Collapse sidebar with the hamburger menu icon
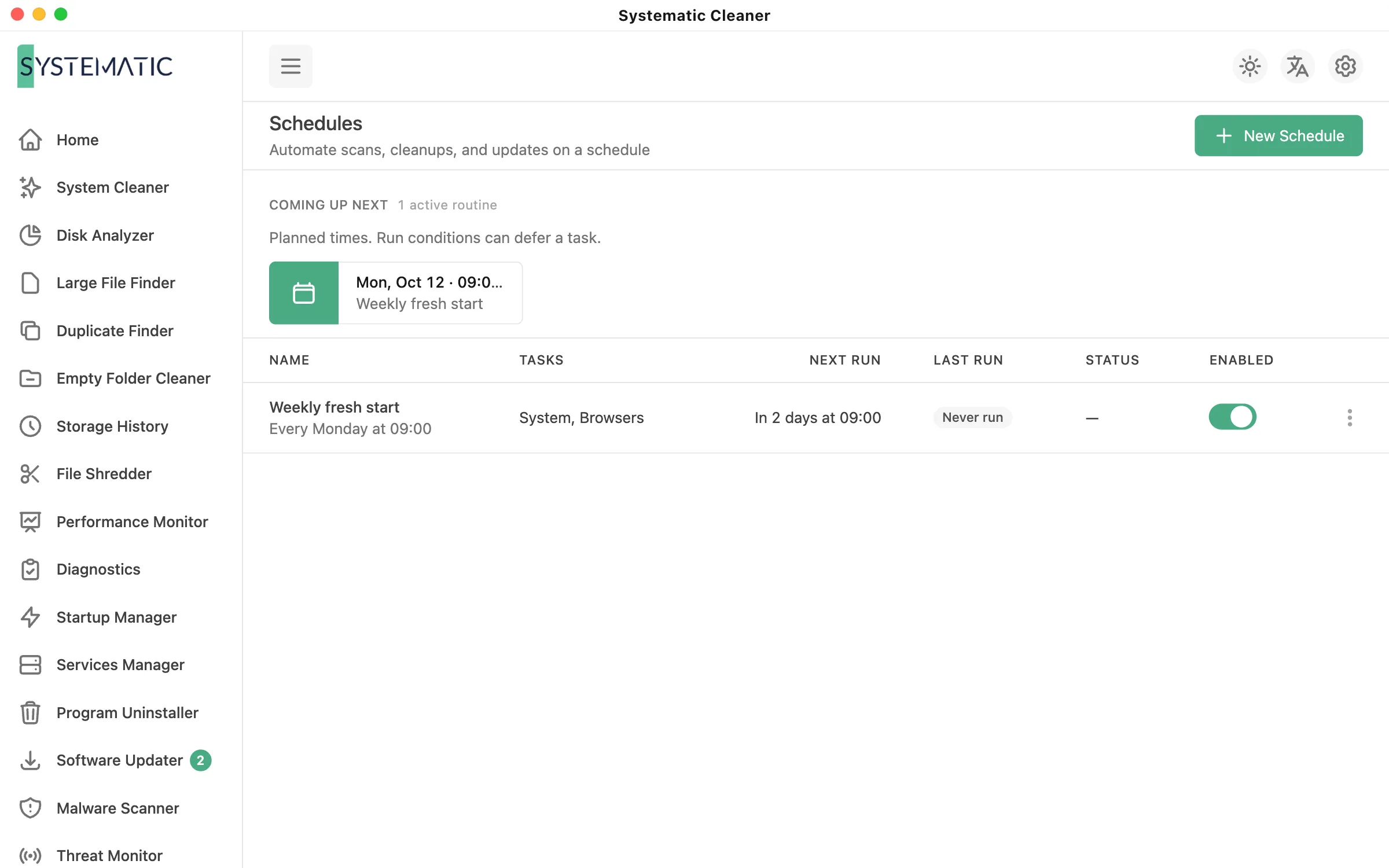The image size is (1389, 868). (x=291, y=66)
